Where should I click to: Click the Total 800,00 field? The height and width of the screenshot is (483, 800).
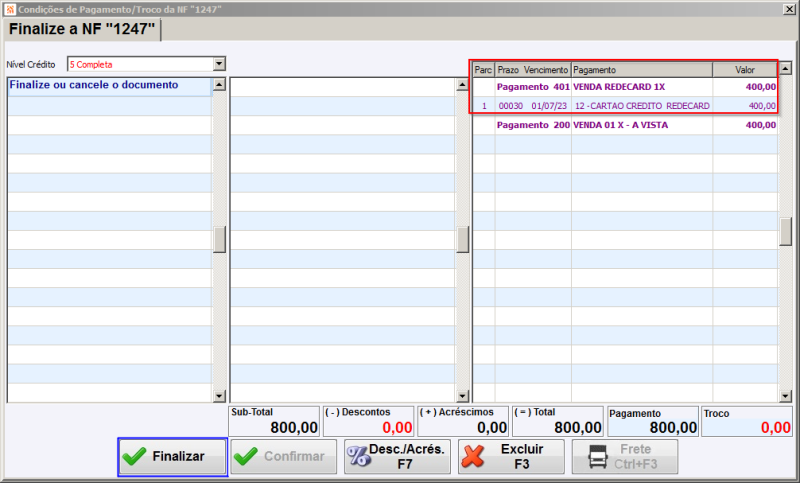pos(558,421)
